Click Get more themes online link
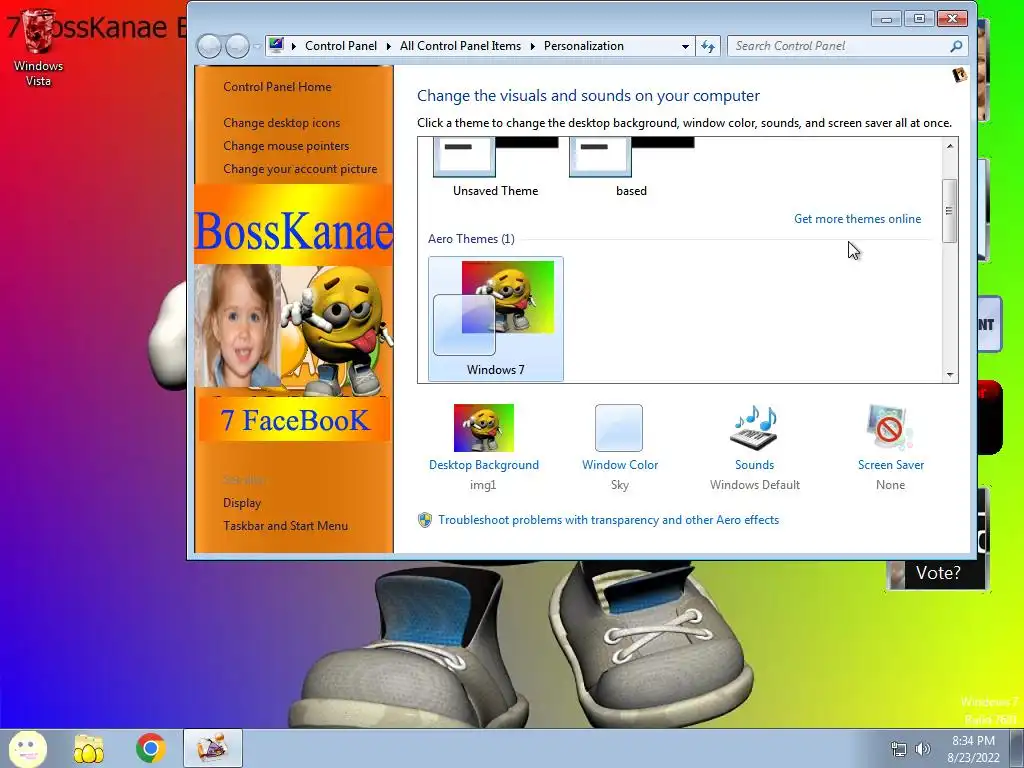Screen dimensions: 1024x768 (857, 219)
